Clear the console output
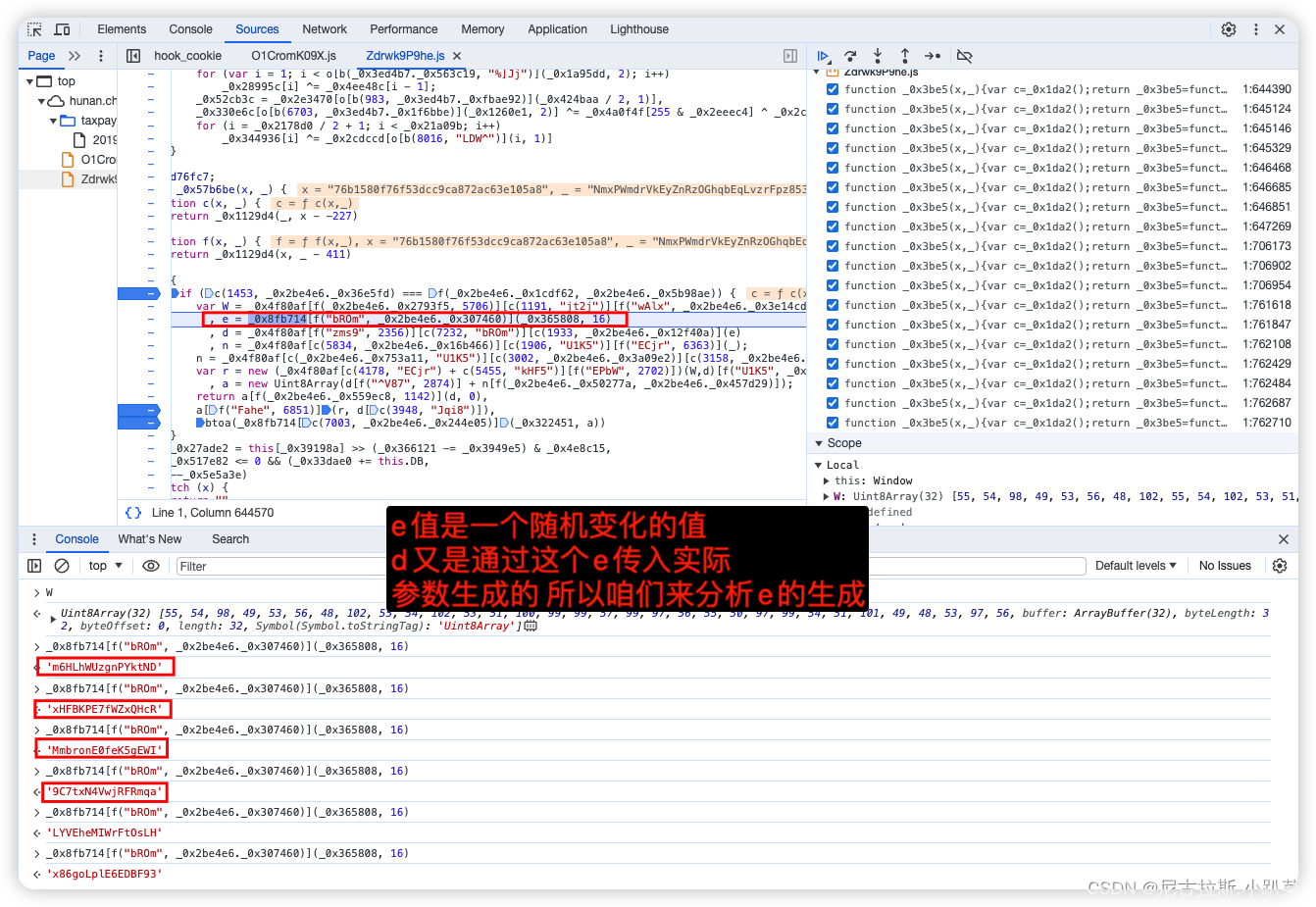This screenshot has height=907, width=1316. [61, 565]
